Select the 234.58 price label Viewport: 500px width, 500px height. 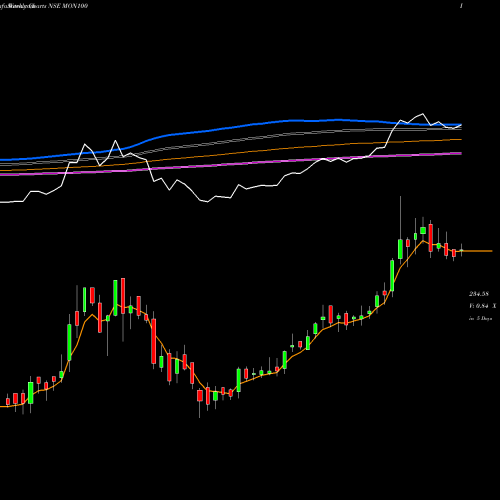coord(479,294)
